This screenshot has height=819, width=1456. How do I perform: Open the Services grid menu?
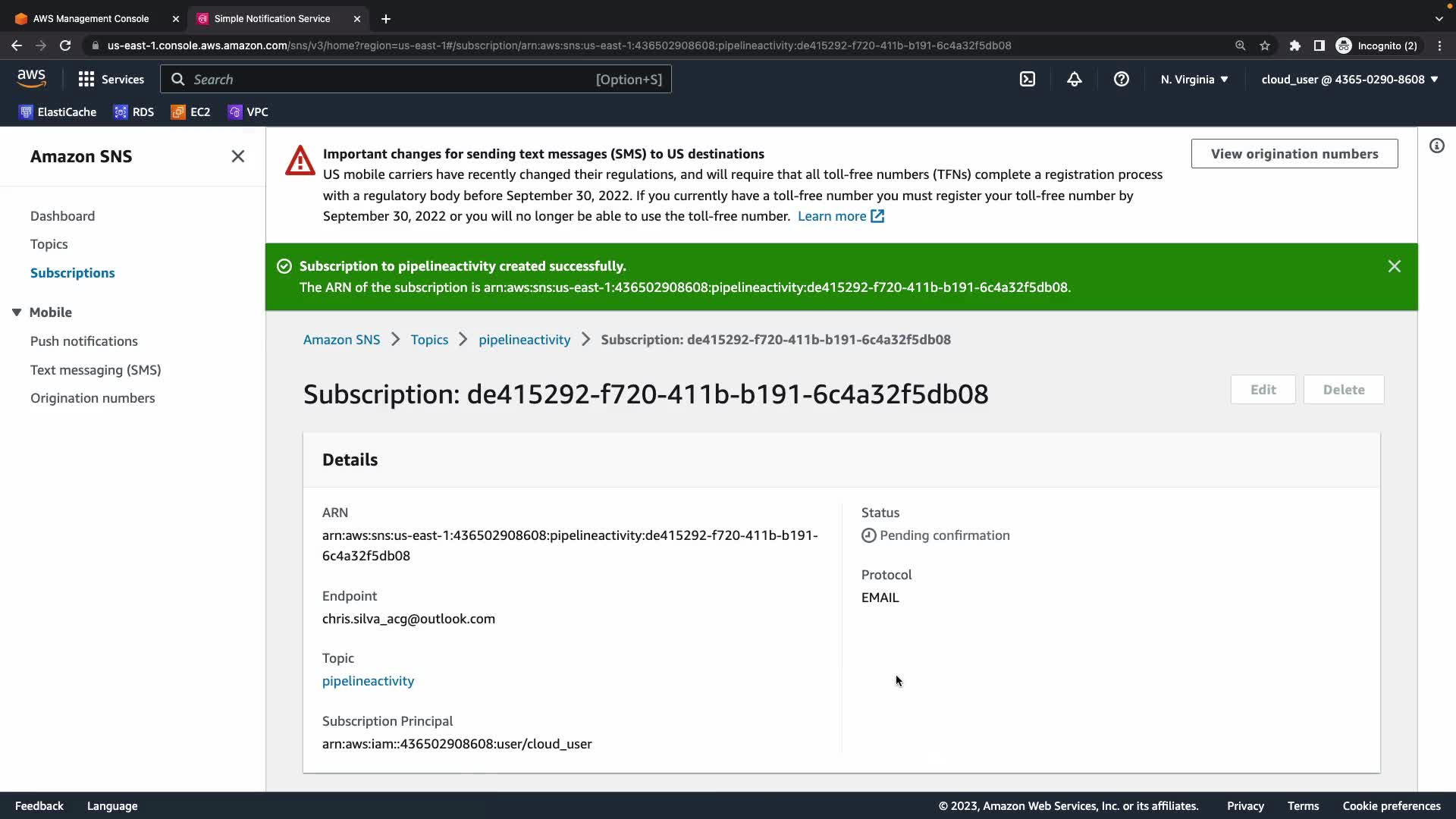coord(111,79)
